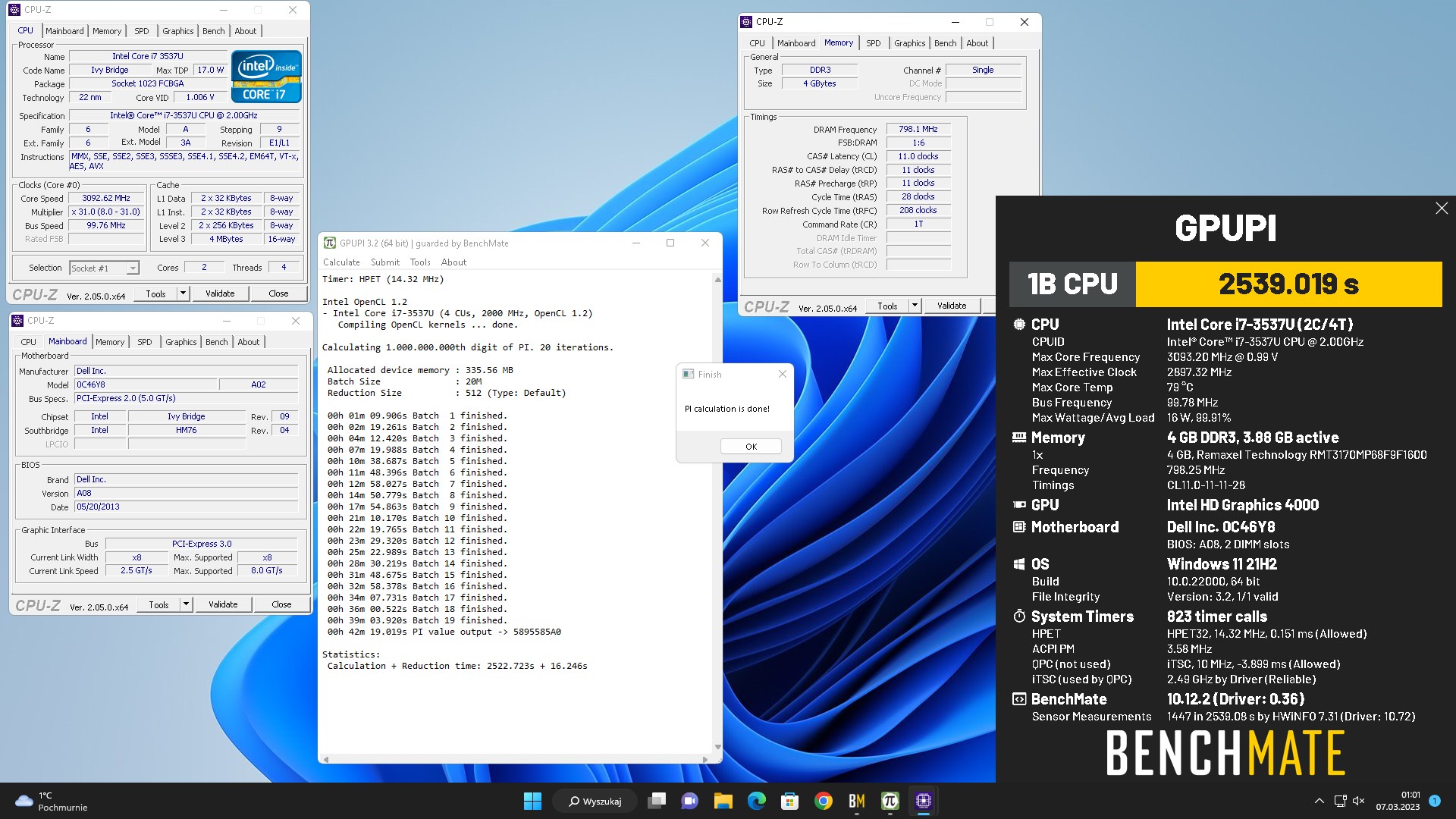Switch to BenchMate taskbar icon
Image resolution: width=1456 pixels, height=819 pixels.
(x=856, y=801)
